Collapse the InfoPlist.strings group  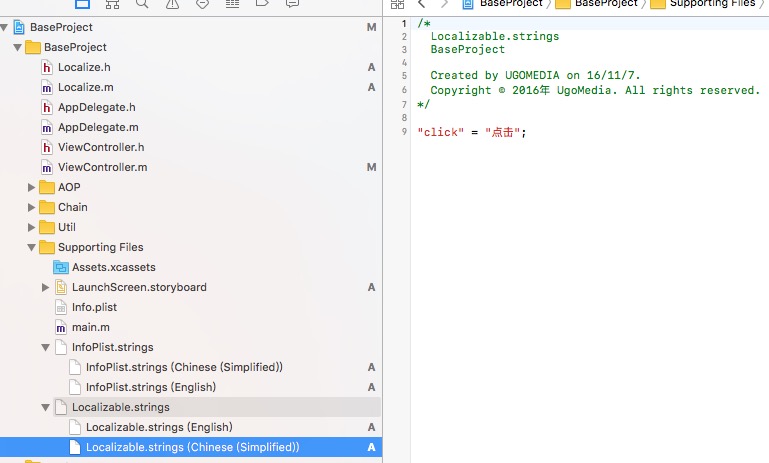[x=46, y=348]
